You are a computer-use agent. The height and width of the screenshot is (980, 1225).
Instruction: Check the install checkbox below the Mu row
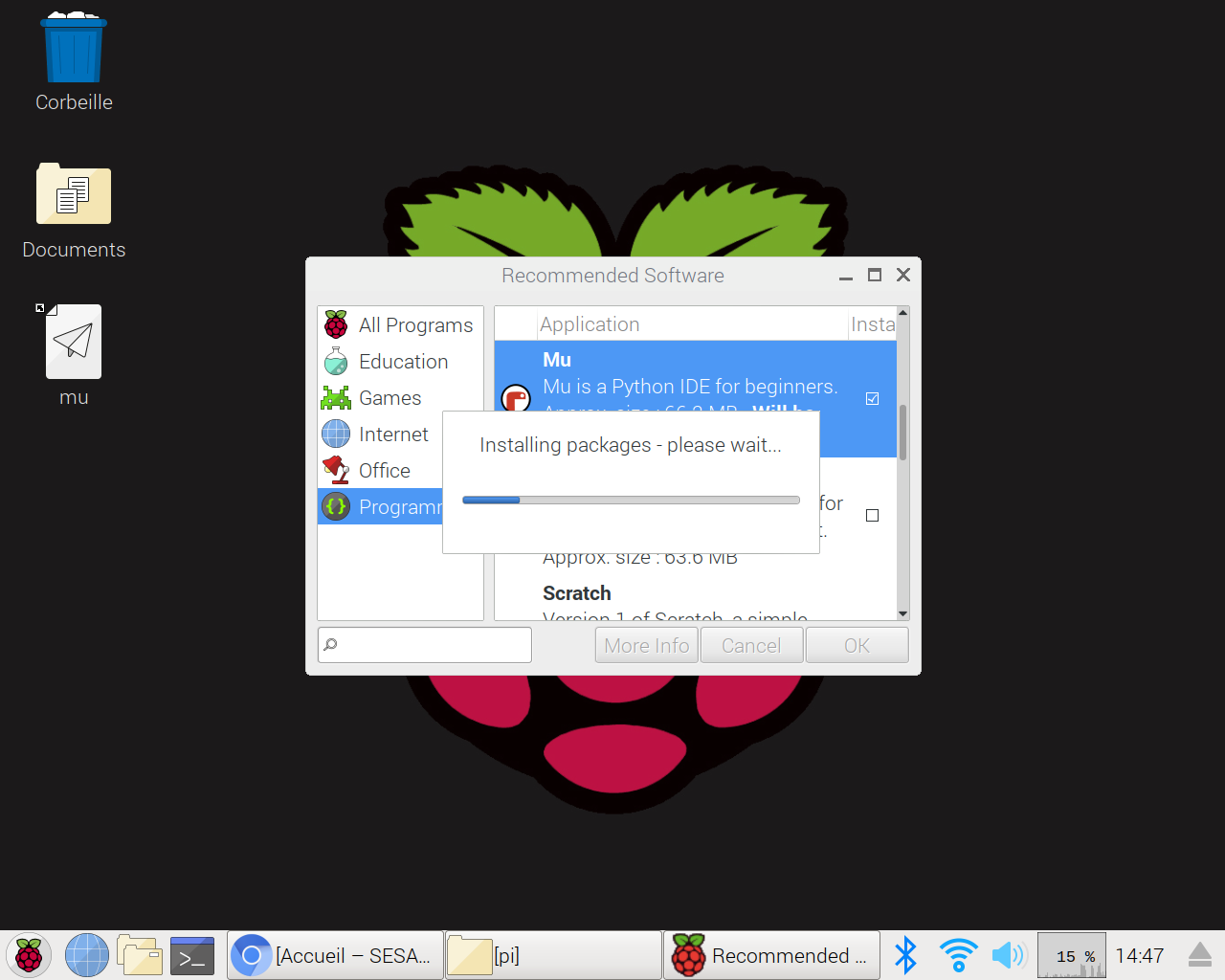click(872, 515)
